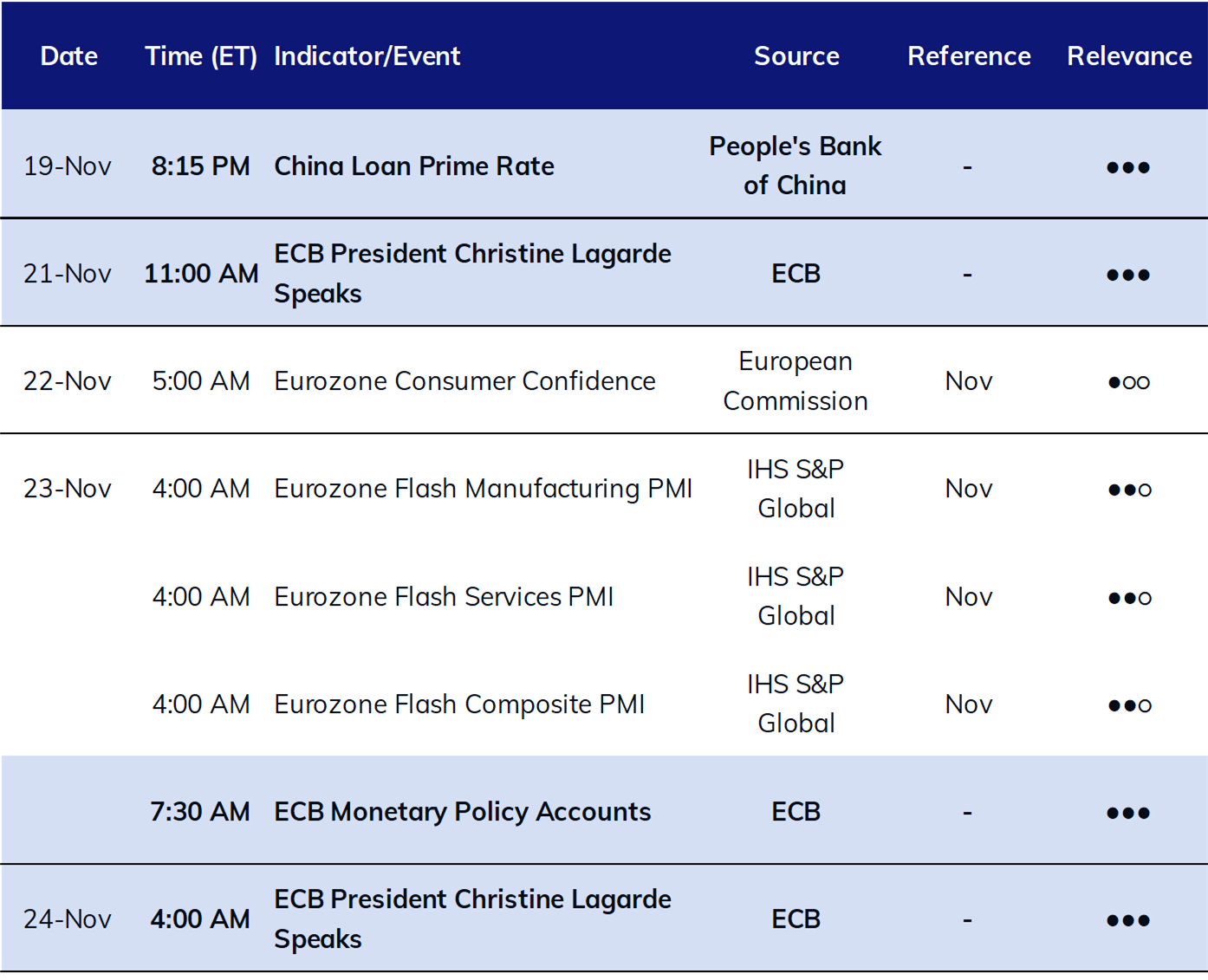Click relevance dots for Eurozone Consumer Confidence
Viewport: 1208px width, 980px height.
(x=1128, y=382)
